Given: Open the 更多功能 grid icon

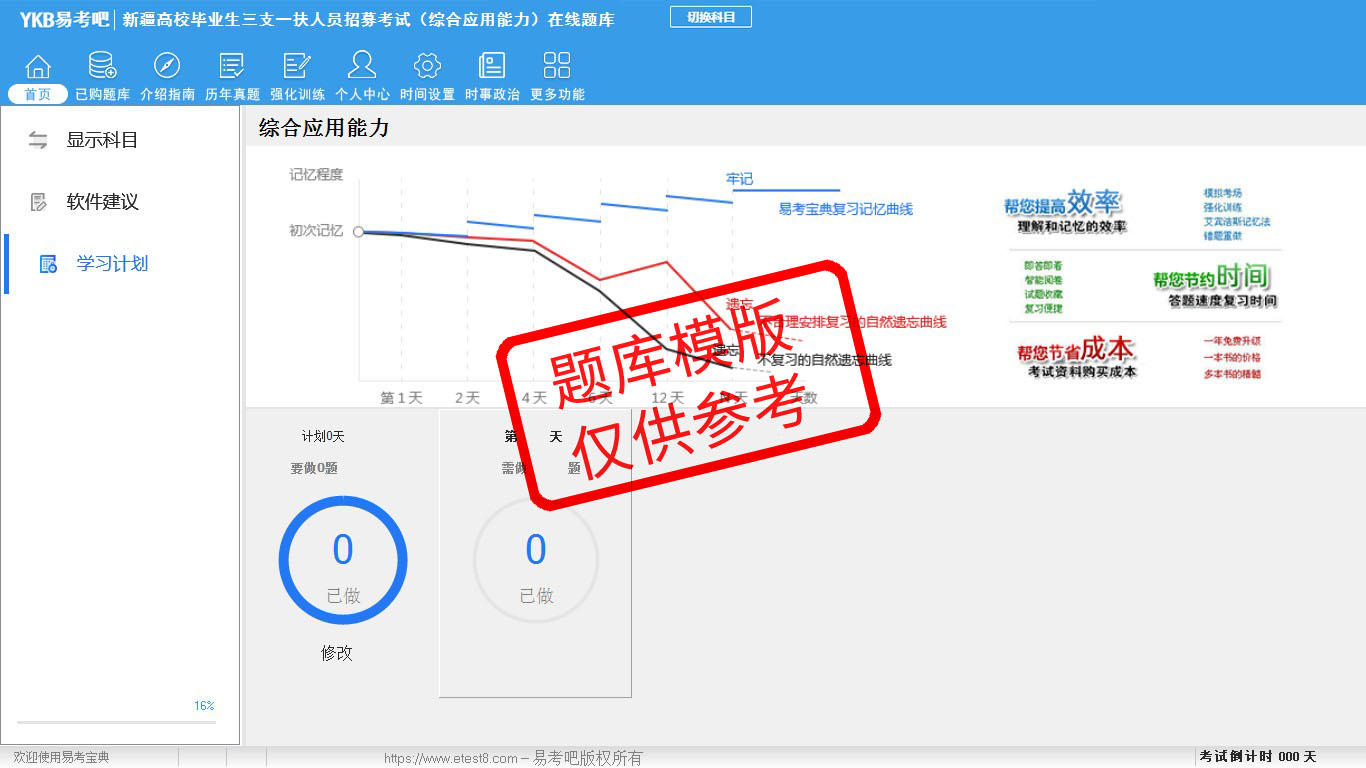Looking at the screenshot, I should (557, 67).
